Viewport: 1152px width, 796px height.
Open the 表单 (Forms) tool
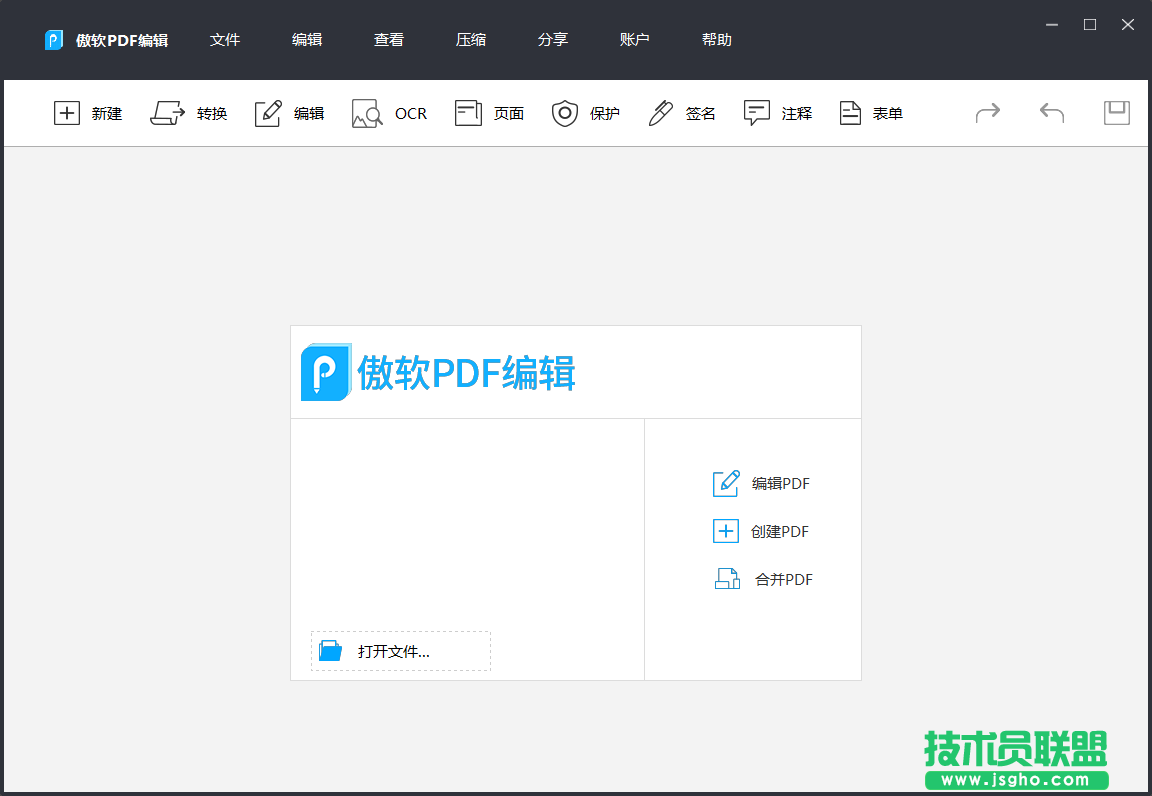(870, 113)
